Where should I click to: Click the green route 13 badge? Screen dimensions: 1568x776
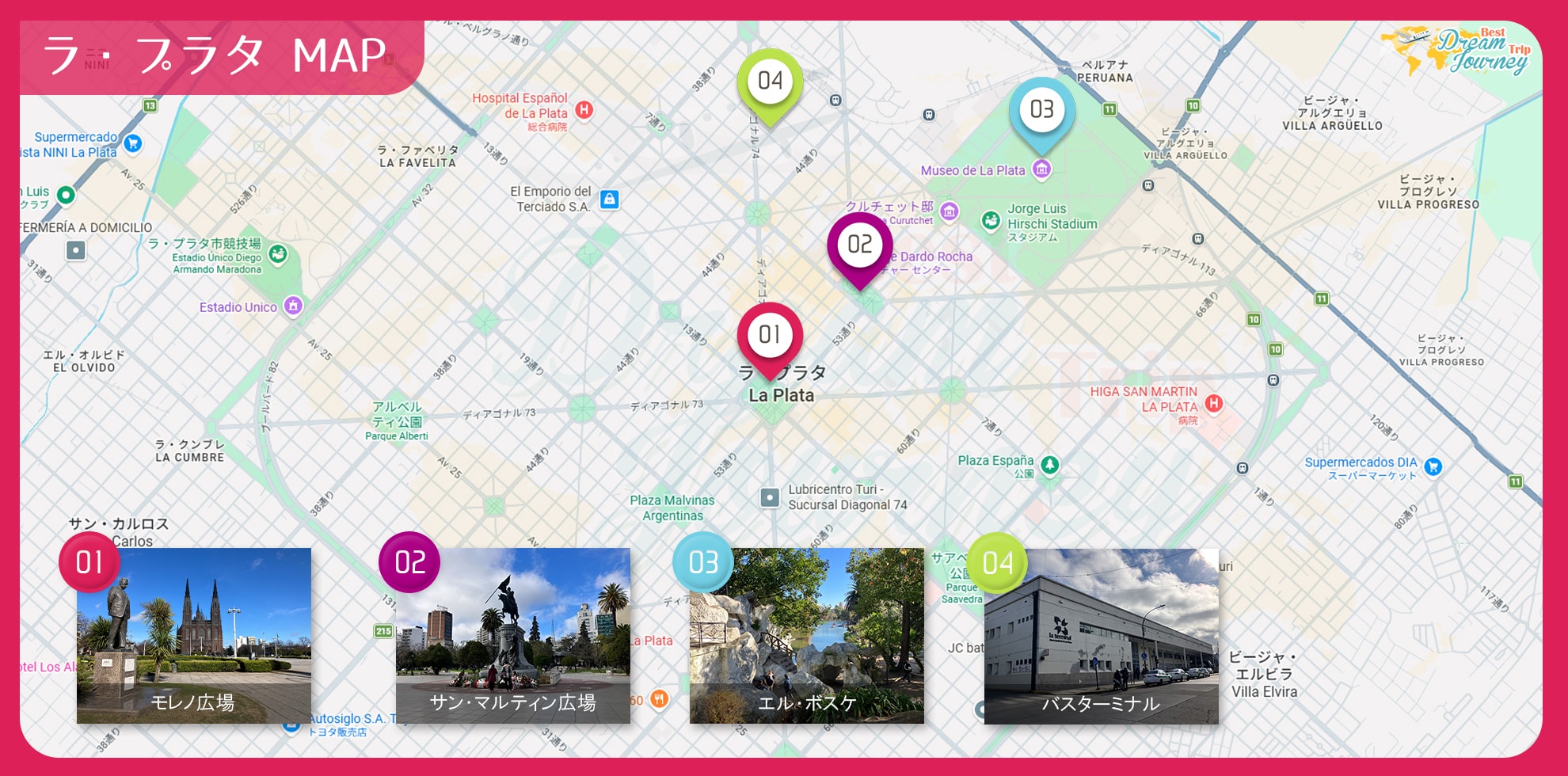(x=150, y=105)
